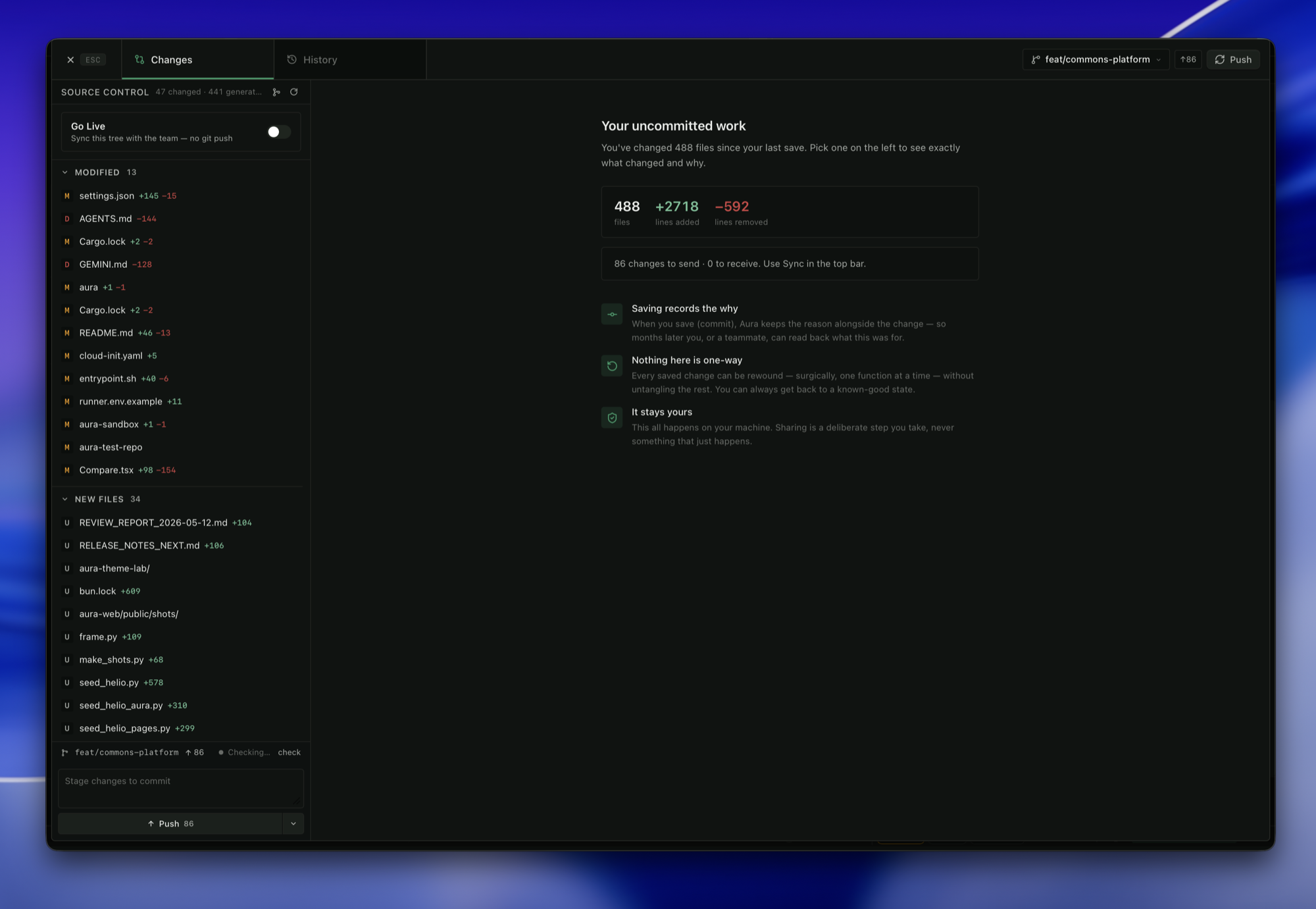Click the rewind icon beside Nothing here is one-way

(612, 366)
